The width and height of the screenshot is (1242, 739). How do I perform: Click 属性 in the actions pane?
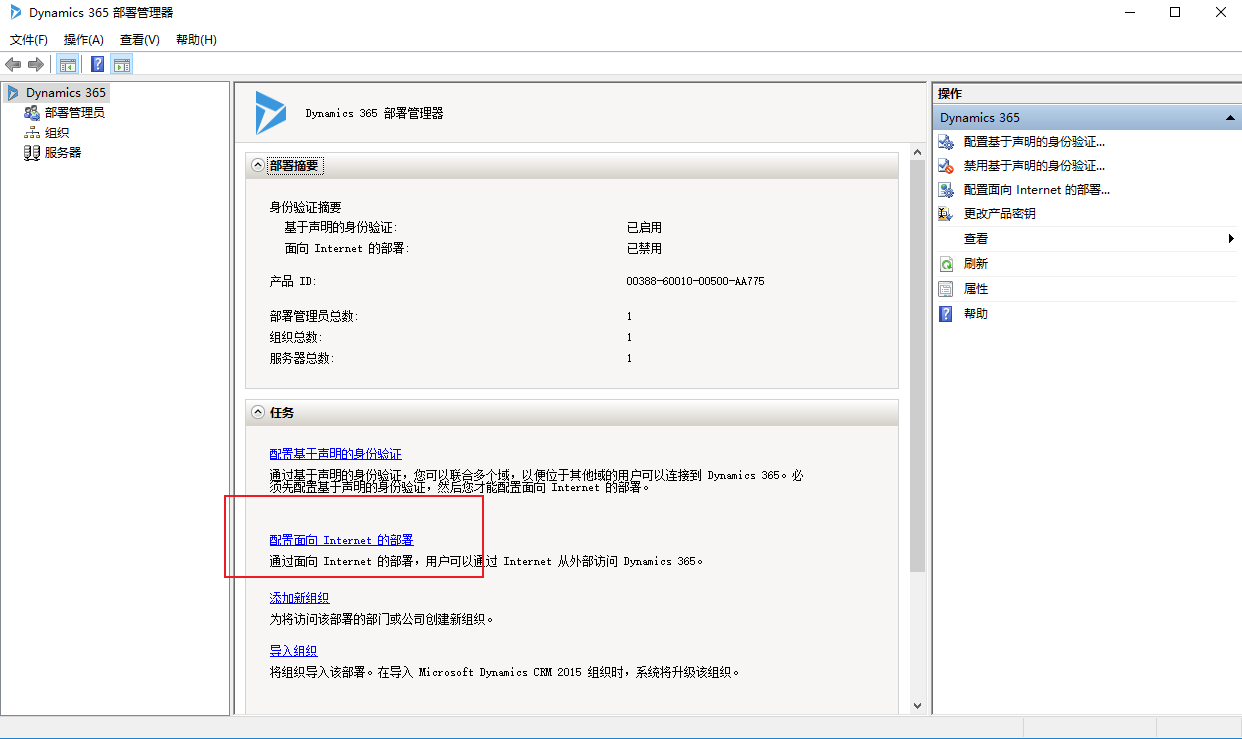[975, 289]
